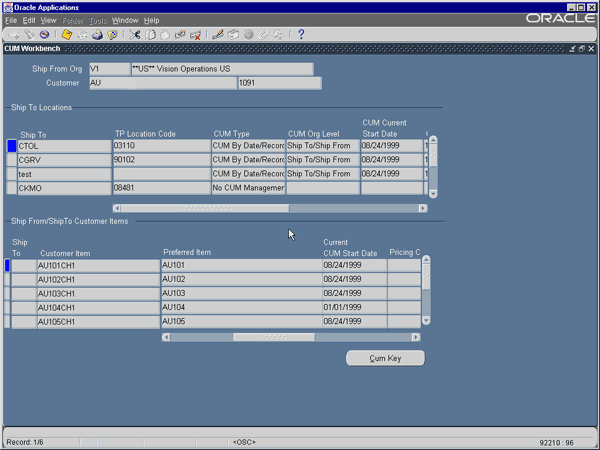
Task: Click the CUM start date 01/01/1999
Action: [354, 308]
